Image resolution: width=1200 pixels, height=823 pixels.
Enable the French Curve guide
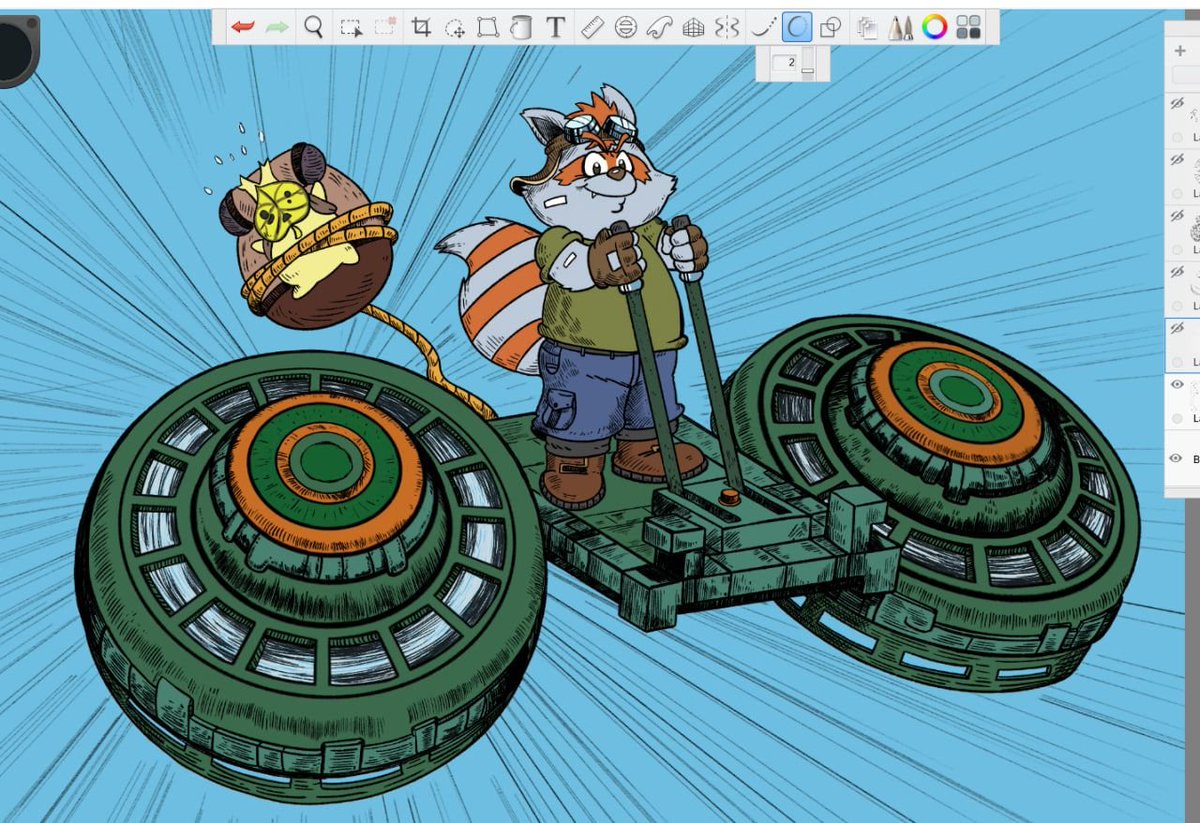pos(659,27)
